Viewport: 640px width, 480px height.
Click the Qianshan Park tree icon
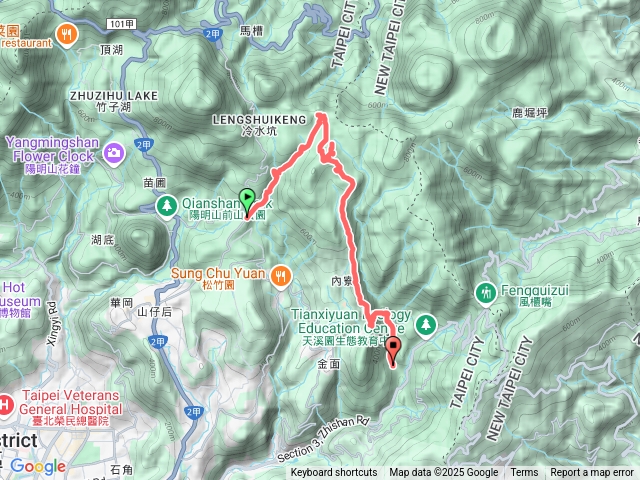[x=167, y=206]
